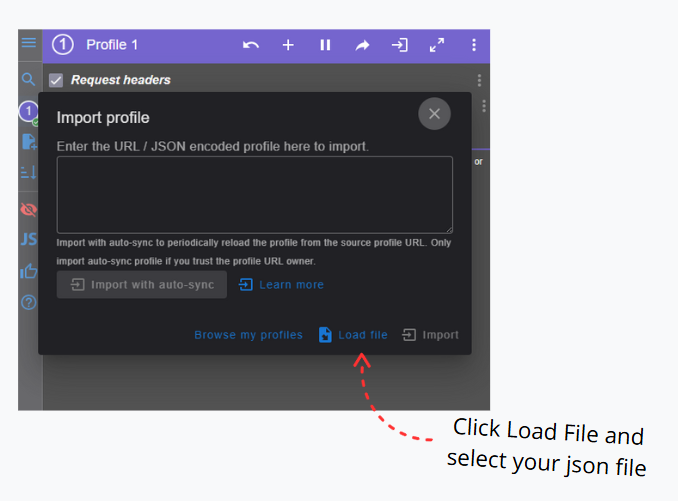Click the expand fullscreen arrows icon
Screen dimensions: 678x501
coord(437,45)
